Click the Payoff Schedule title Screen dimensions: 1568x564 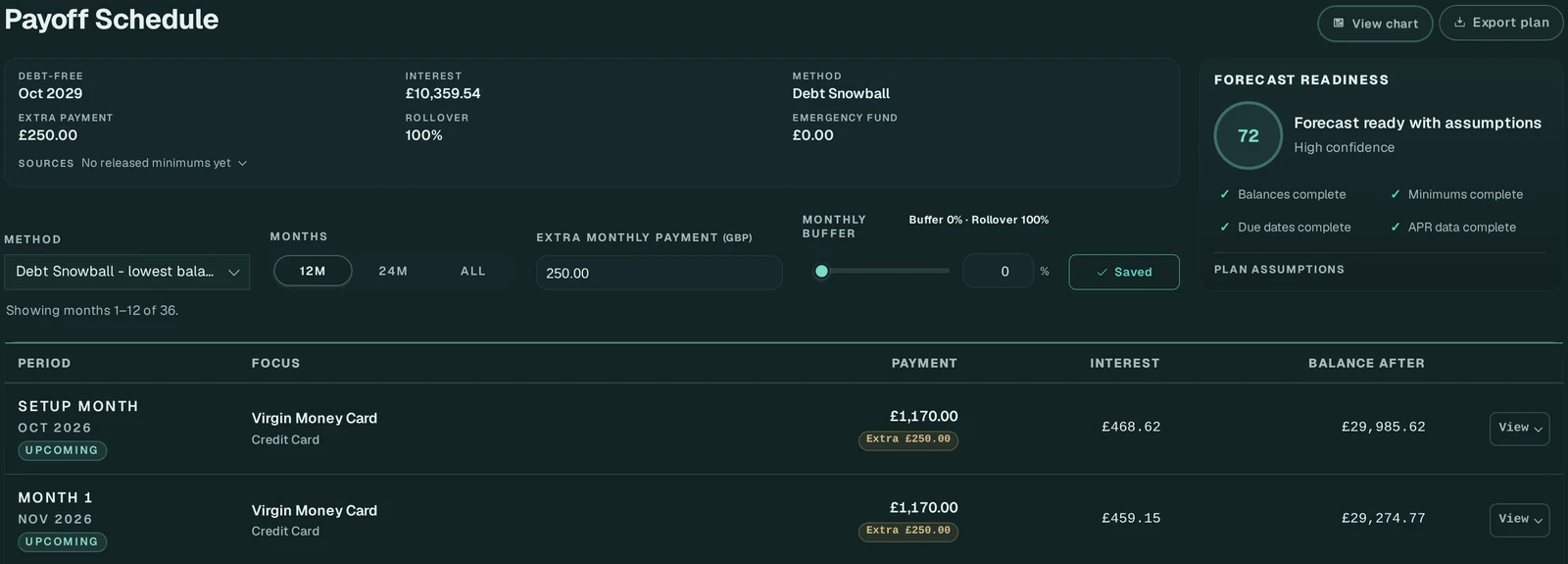pos(111,20)
